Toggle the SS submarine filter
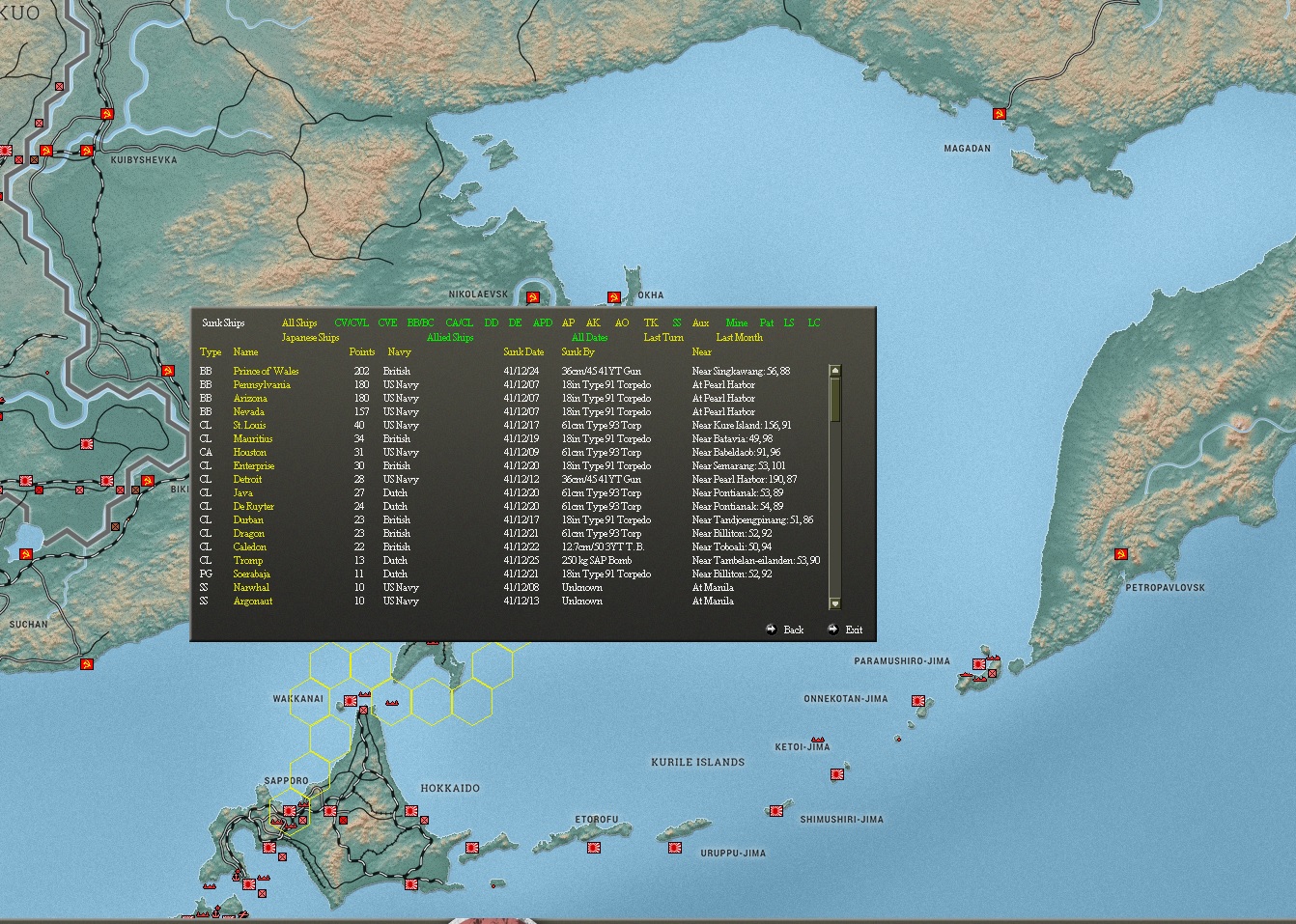This screenshot has width=1296, height=924. [677, 322]
